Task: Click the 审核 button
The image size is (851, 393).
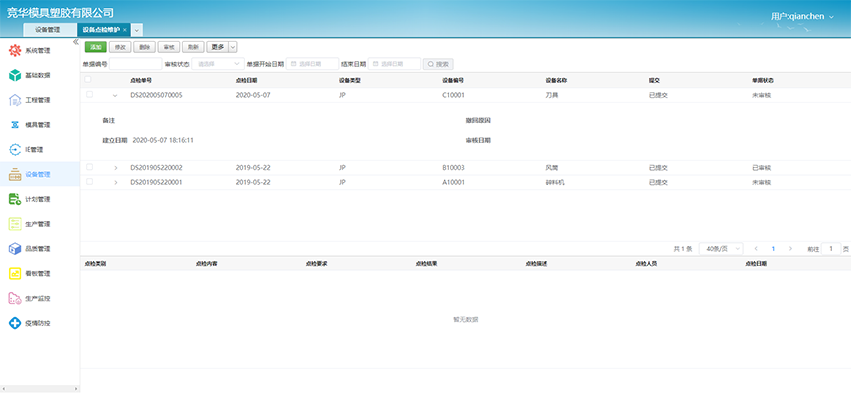Action: tap(169, 47)
